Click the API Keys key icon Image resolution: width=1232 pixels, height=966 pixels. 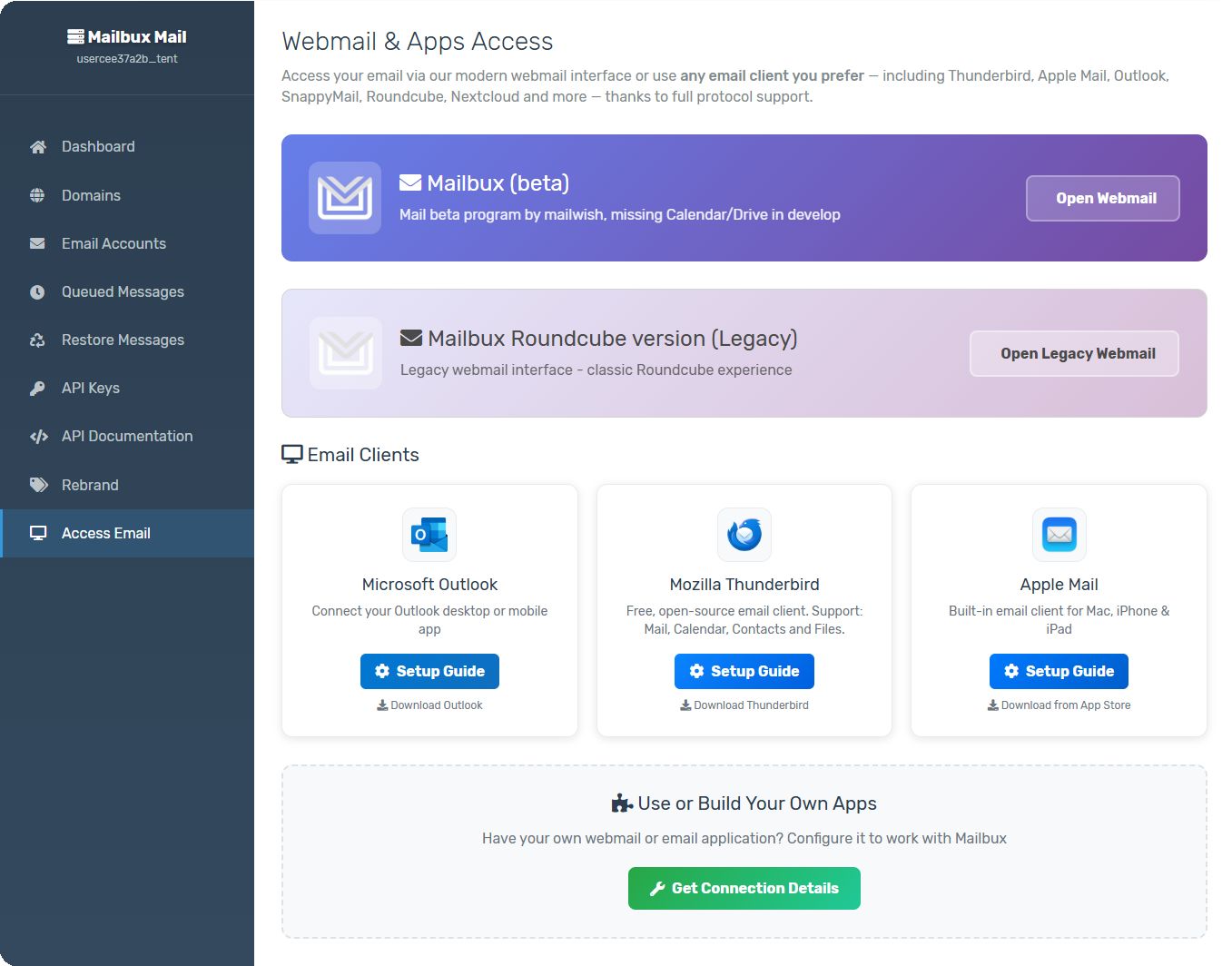(x=37, y=388)
